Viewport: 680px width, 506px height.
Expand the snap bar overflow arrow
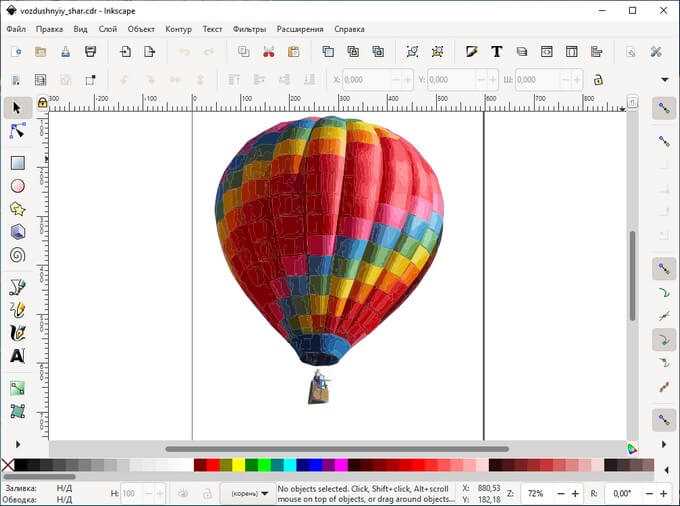[664, 444]
